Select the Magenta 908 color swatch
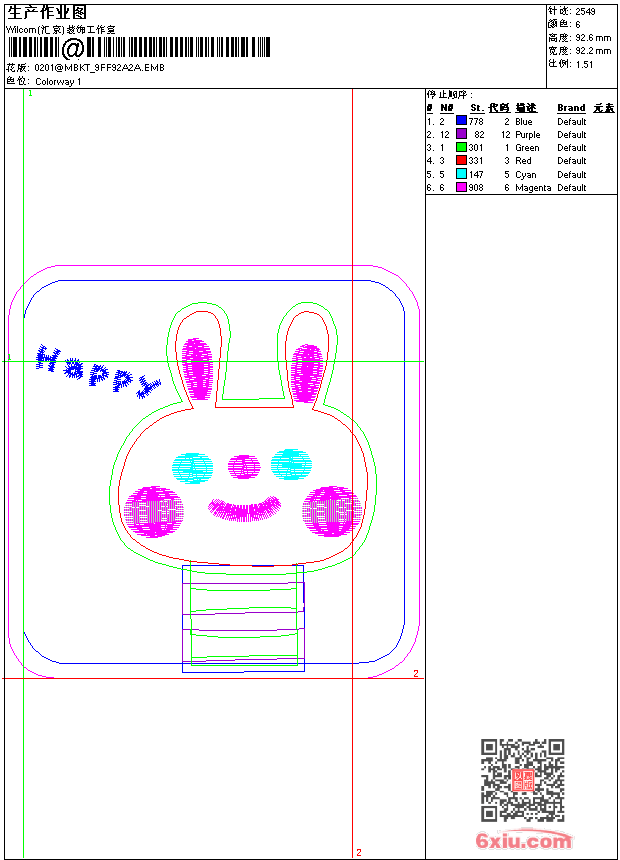The image size is (620, 860). click(x=461, y=187)
